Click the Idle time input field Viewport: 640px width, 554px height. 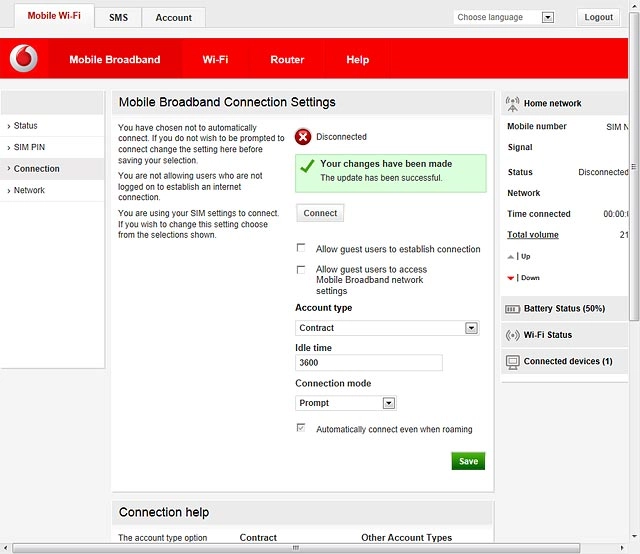coord(369,363)
